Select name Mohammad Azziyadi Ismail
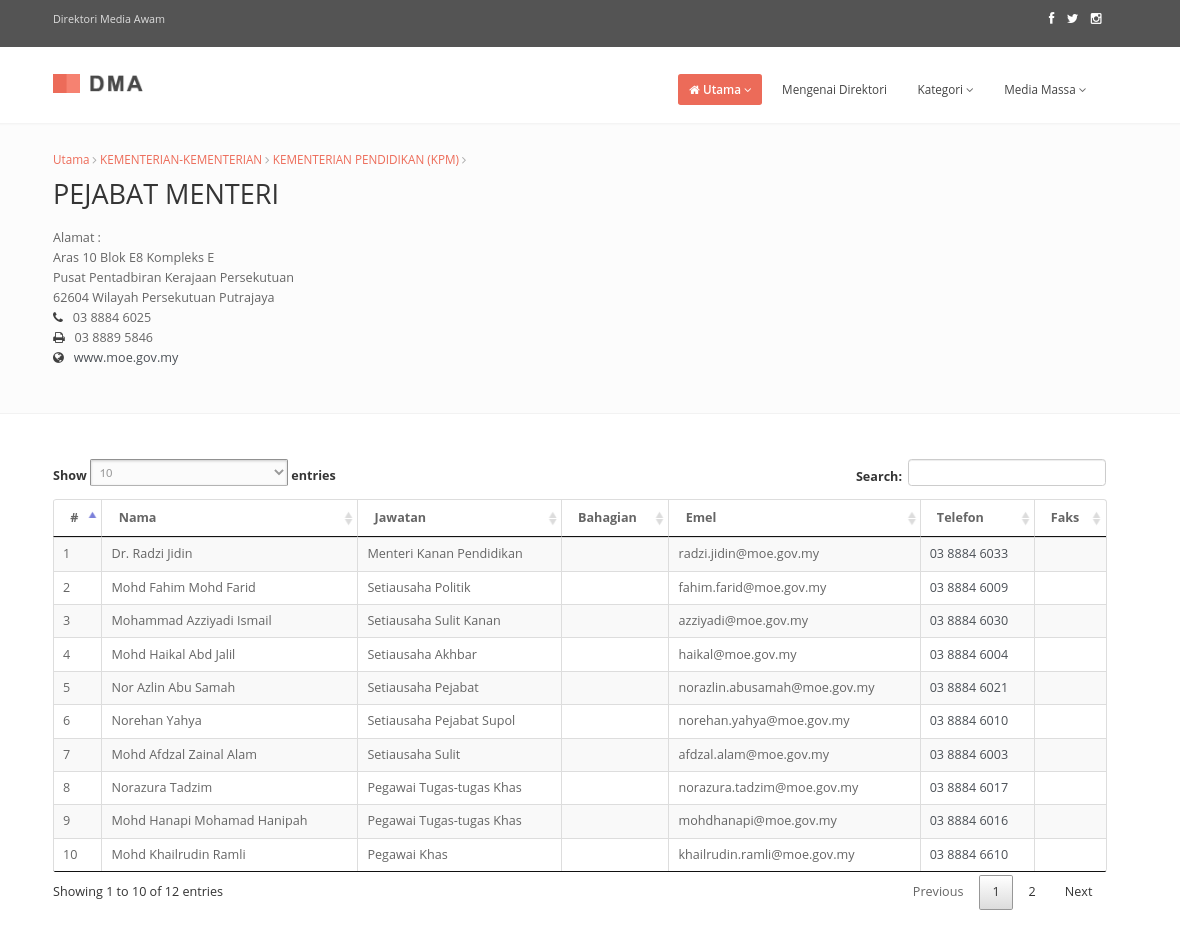Viewport: 1180px width, 930px height. coord(191,621)
